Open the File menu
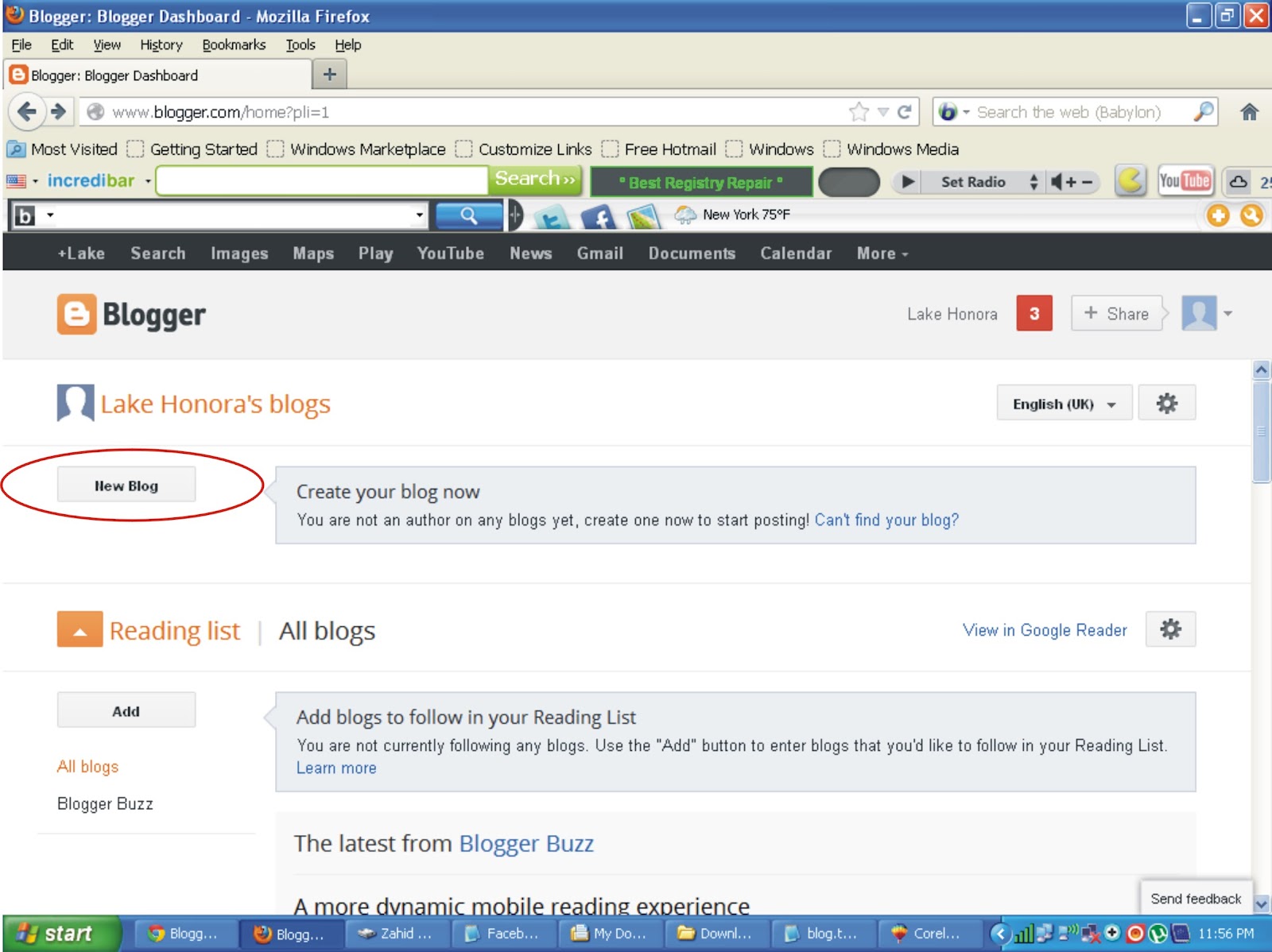 [x=21, y=45]
